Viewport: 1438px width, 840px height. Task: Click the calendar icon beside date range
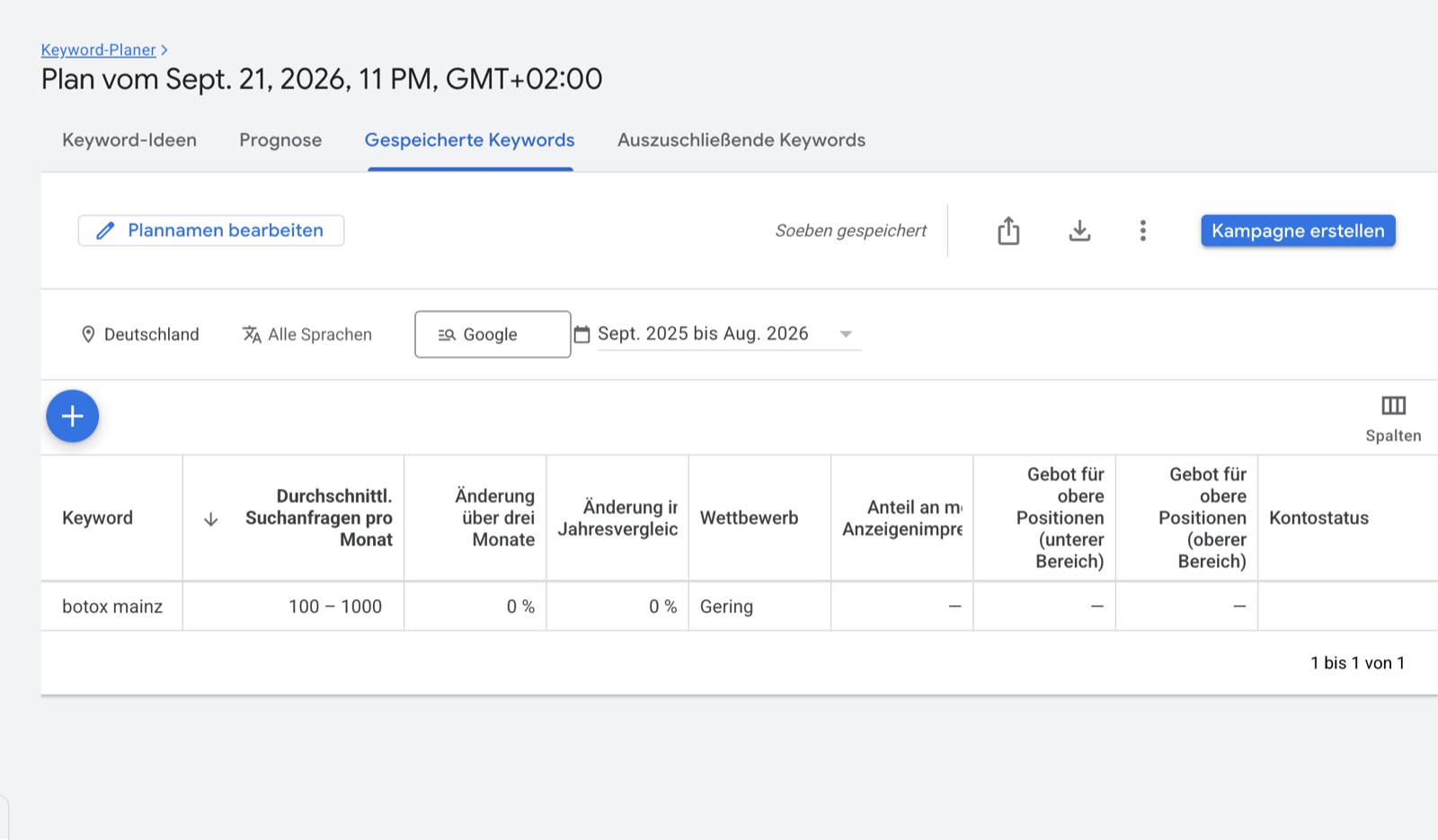pos(582,334)
